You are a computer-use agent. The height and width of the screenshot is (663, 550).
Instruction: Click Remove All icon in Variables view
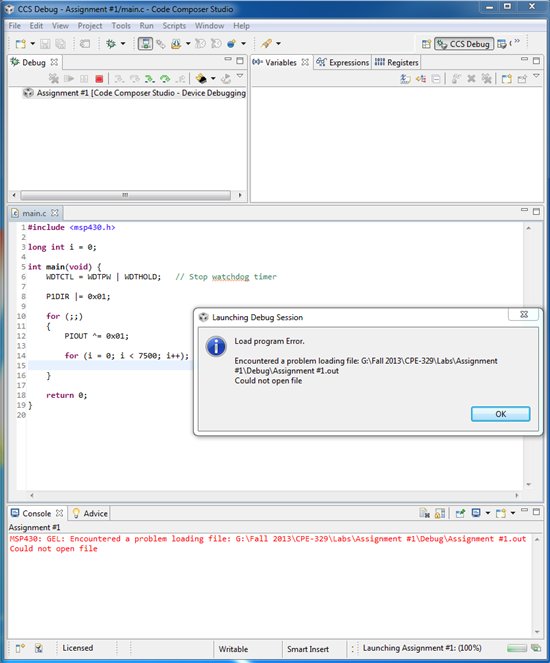click(x=487, y=79)
